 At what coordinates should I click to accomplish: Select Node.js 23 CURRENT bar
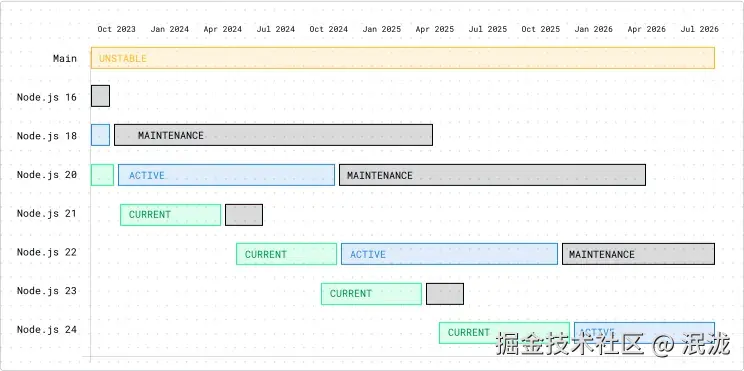(371, 294)
